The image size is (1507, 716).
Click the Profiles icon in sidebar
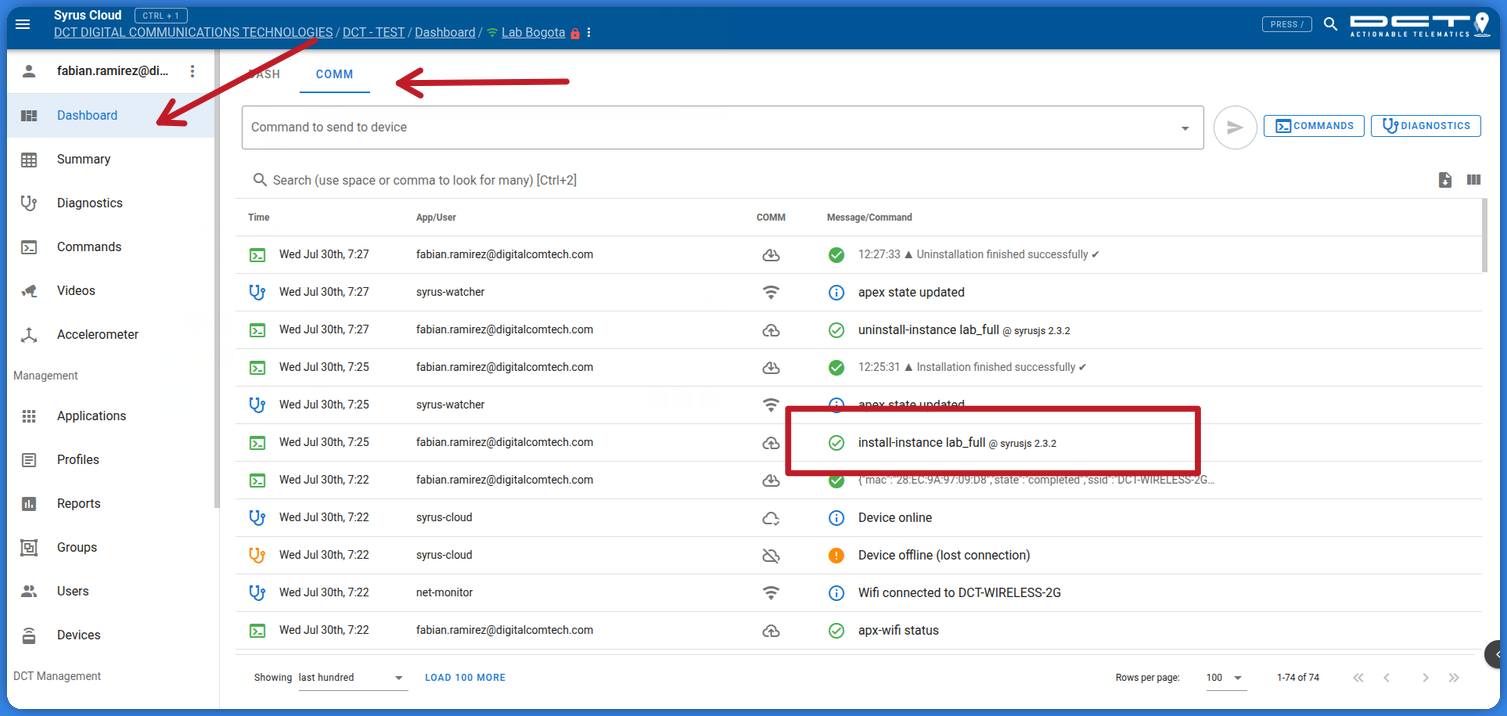[x=29, y=460]
